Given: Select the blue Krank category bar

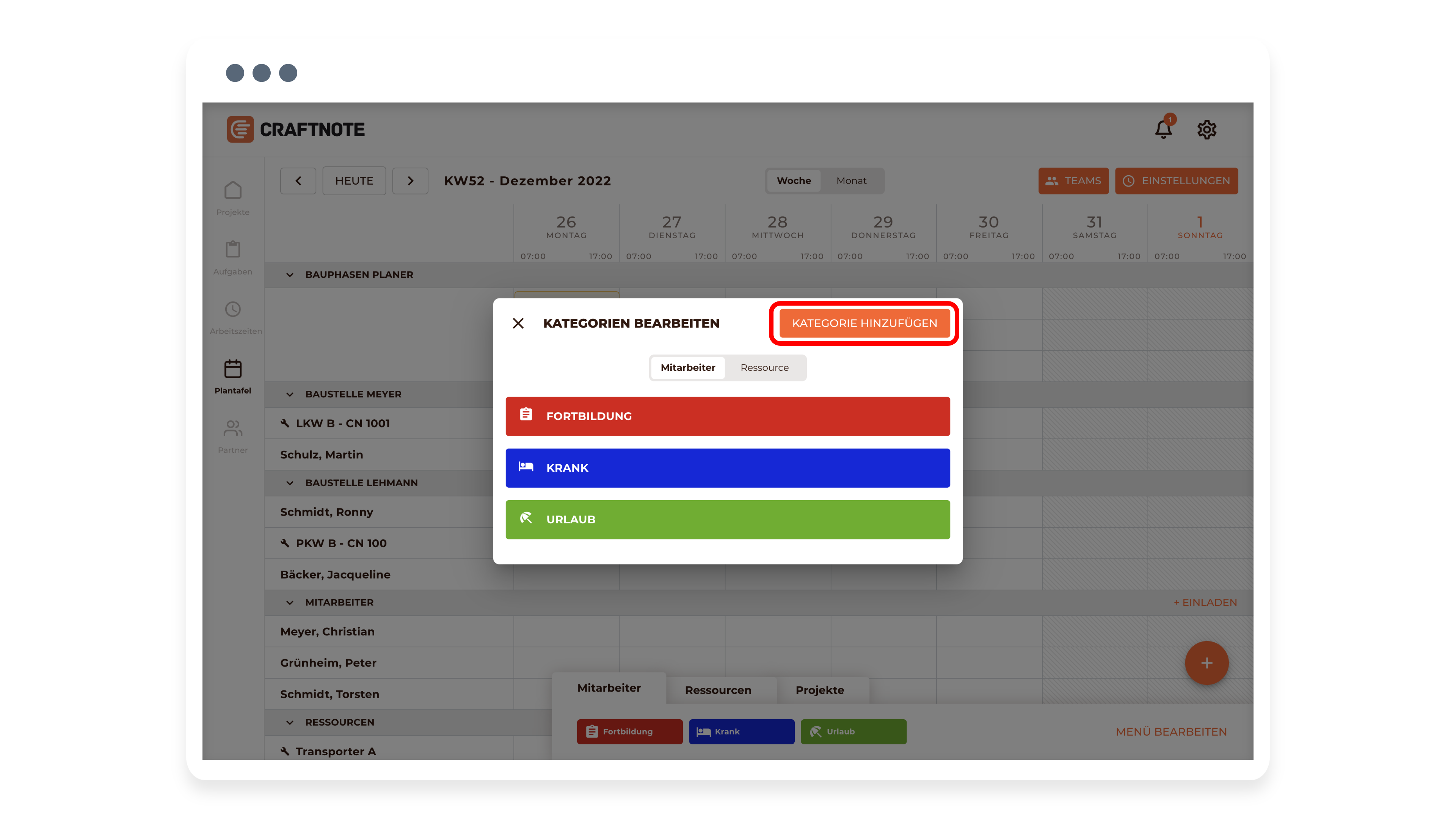Looking at the screenshot, I should pos(728,468).
